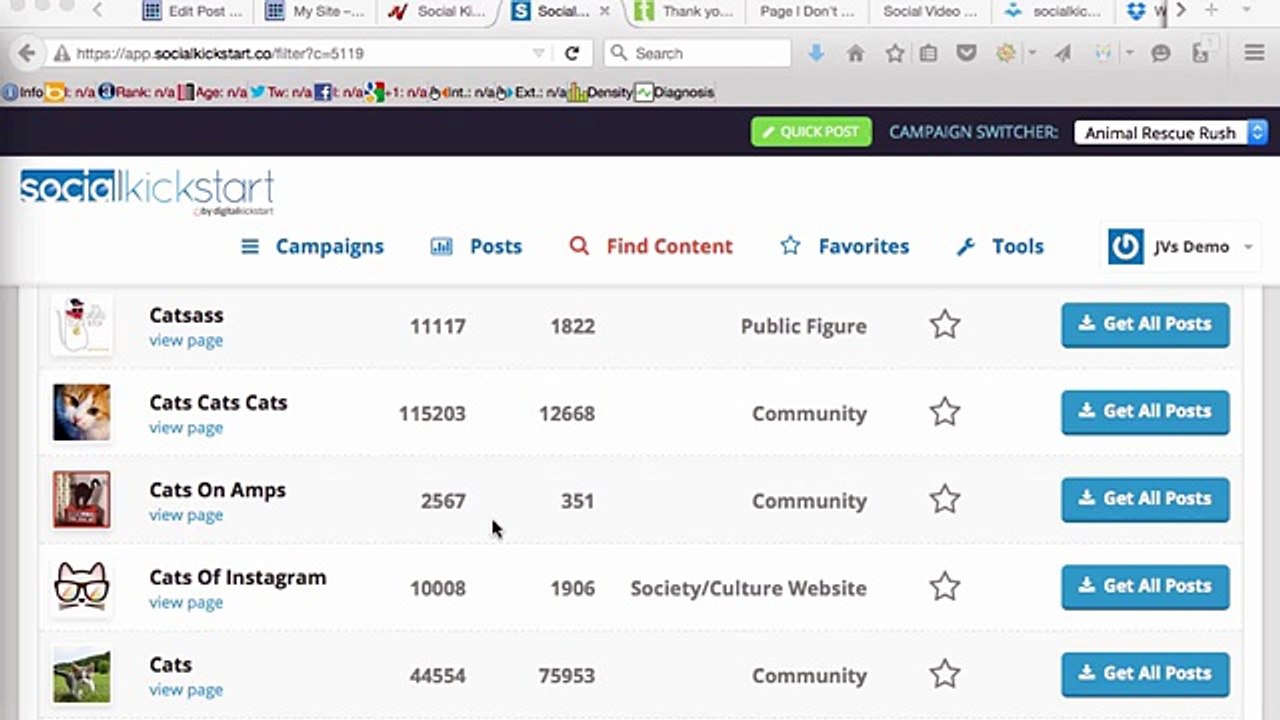Close the active Social browser tab
The width and height of the screenshot is (1280, 720).
pos(604,11)
